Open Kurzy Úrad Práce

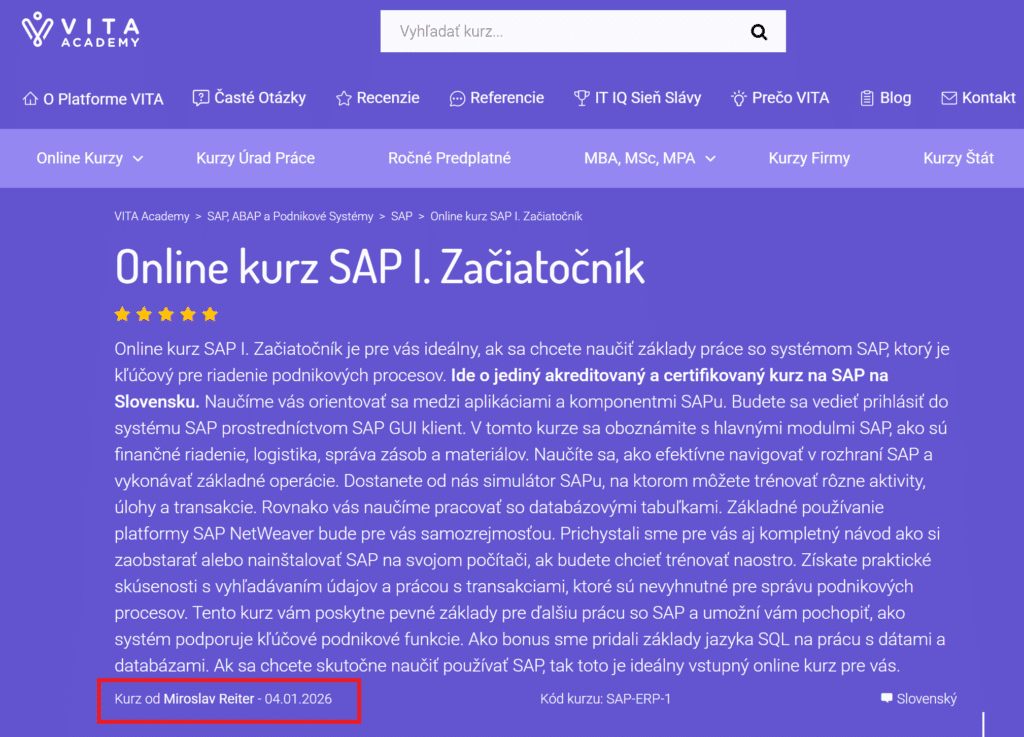(x=255, y=158)
